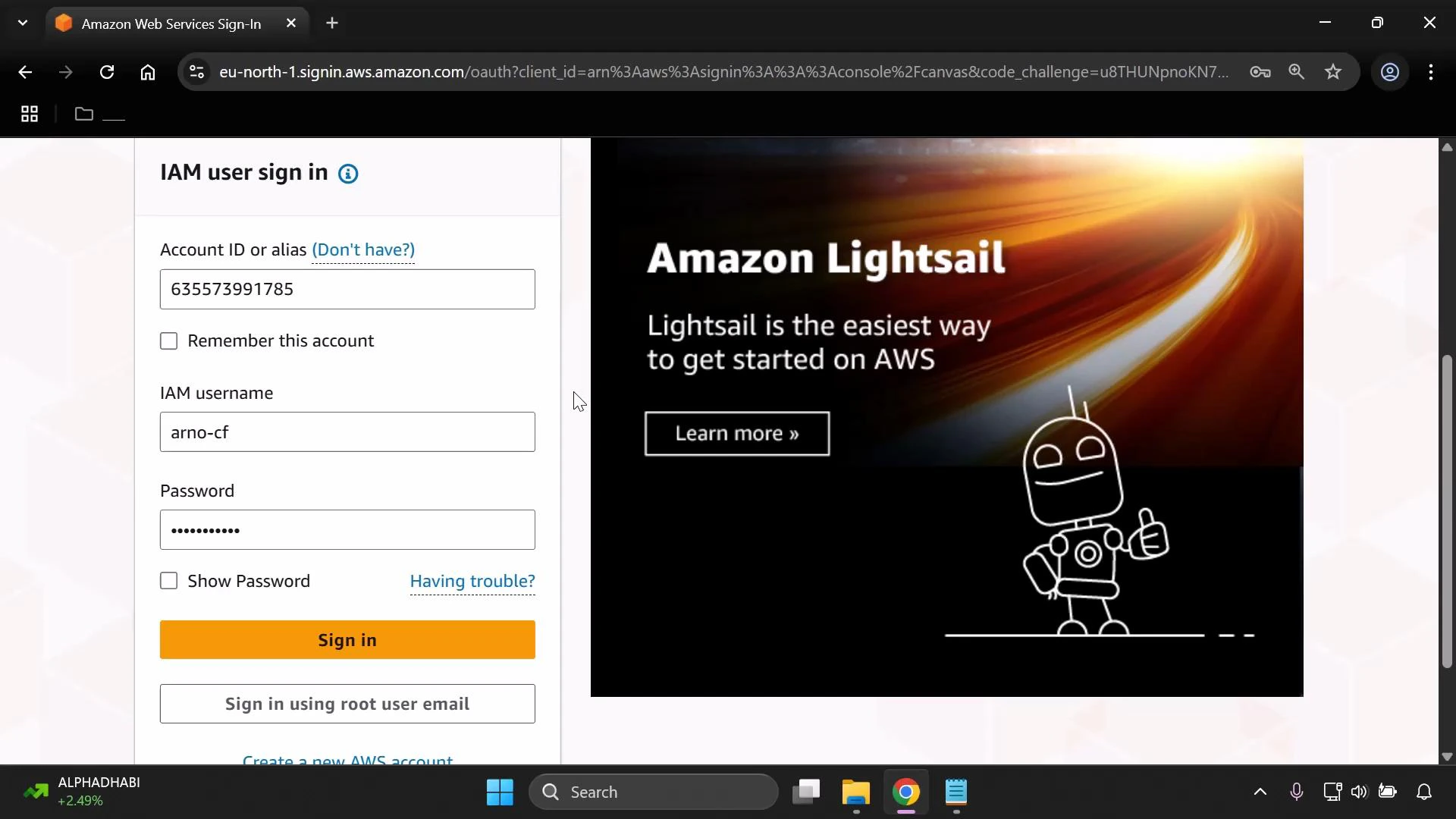Open Chrome's three-dot menu
This screenshot has height=819, width=1456.
pyautogui.click(x=1432, y=72)
